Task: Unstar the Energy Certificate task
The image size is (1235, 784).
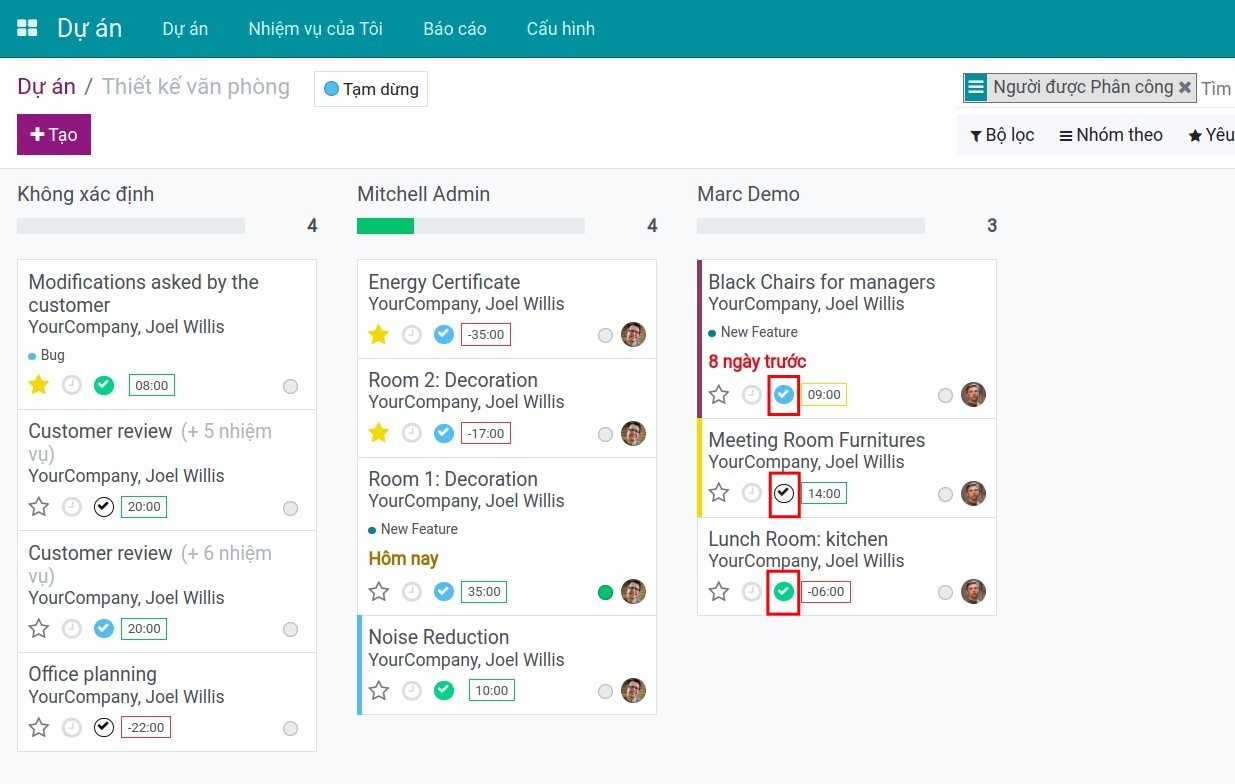Action: [x=378, y=335]
